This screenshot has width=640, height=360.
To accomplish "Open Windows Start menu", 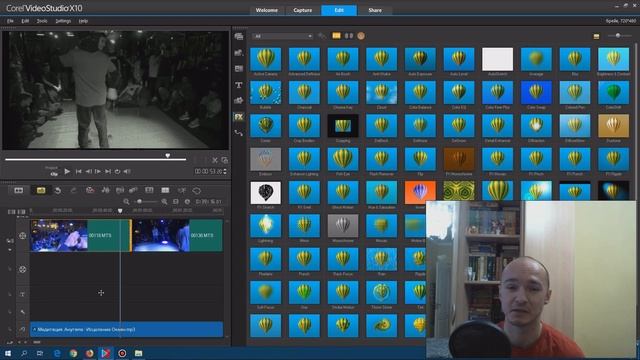I will coord(8,353).
